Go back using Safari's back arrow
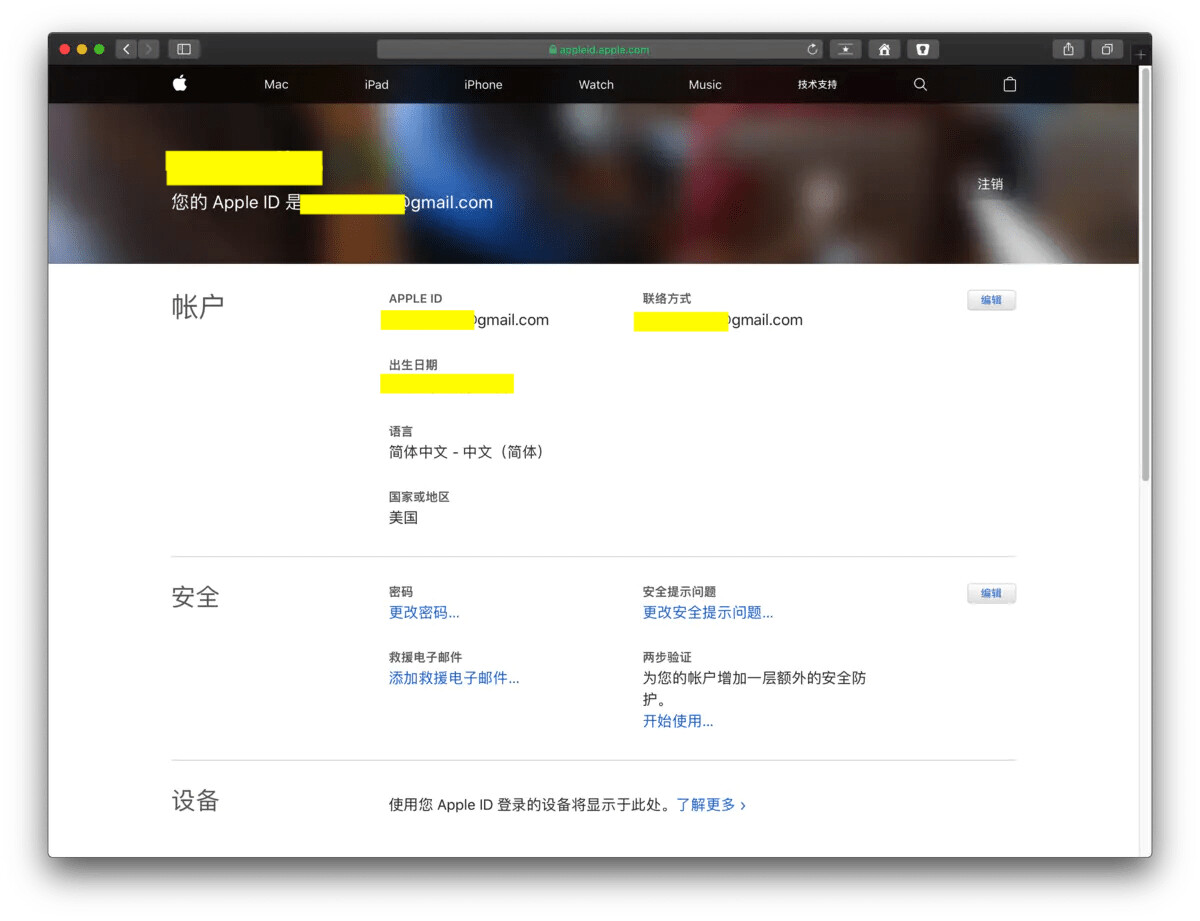This screenshot has width=1200, height=921. [x=126, y=49]
